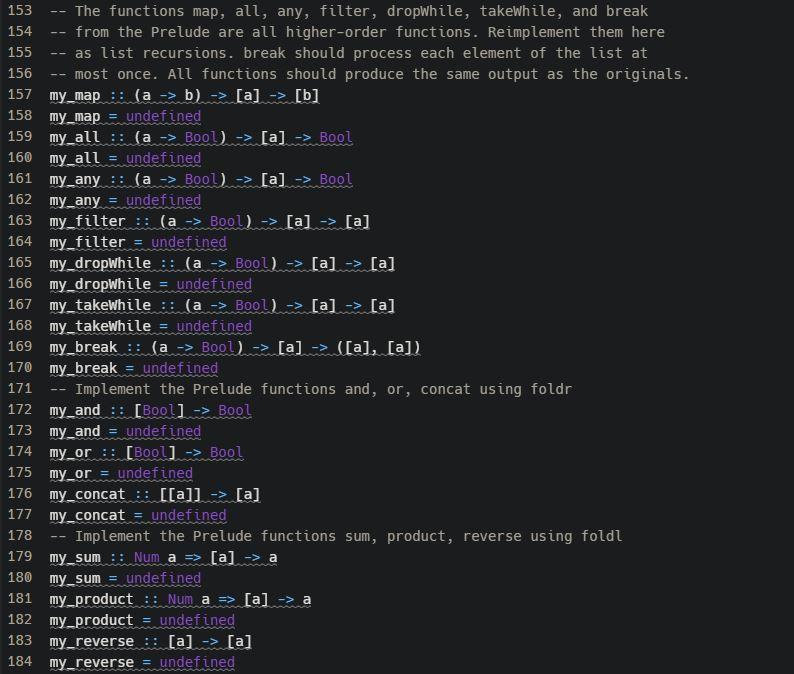
Task: Click the tuple return type of my_break
Action: tap(378, 347)
